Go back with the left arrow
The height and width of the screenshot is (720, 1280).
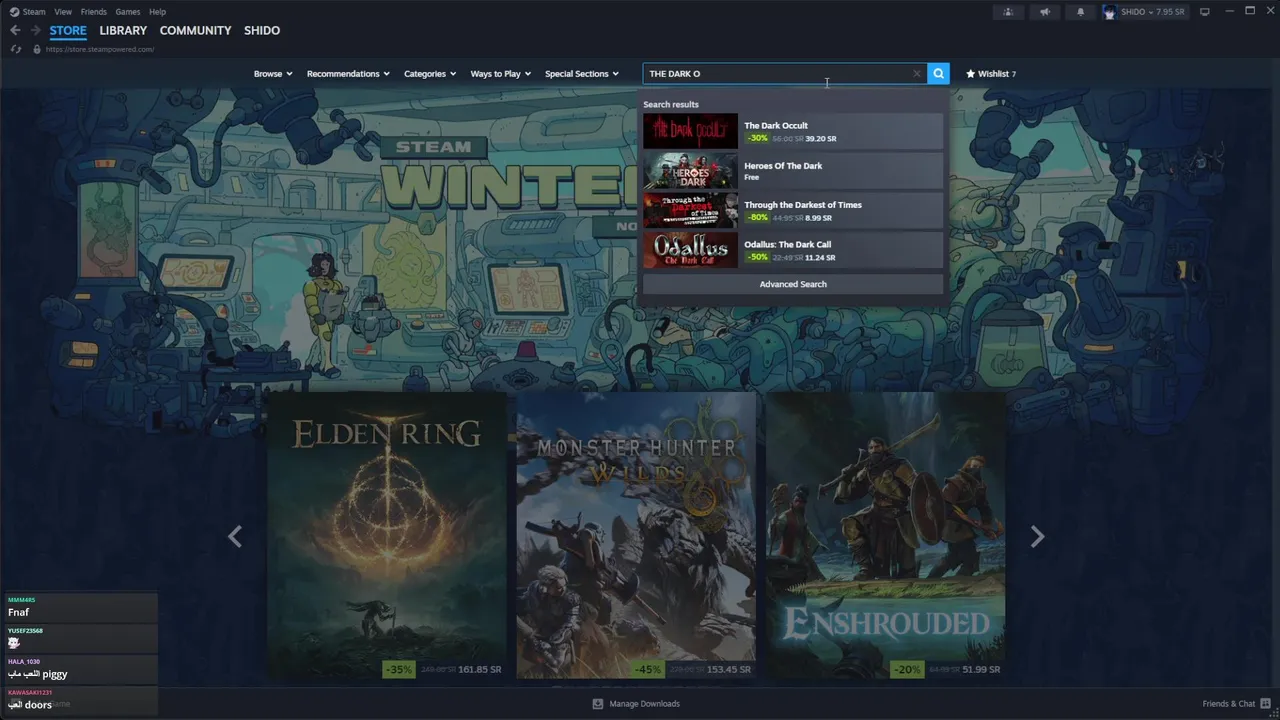click(x=15, y=30)
